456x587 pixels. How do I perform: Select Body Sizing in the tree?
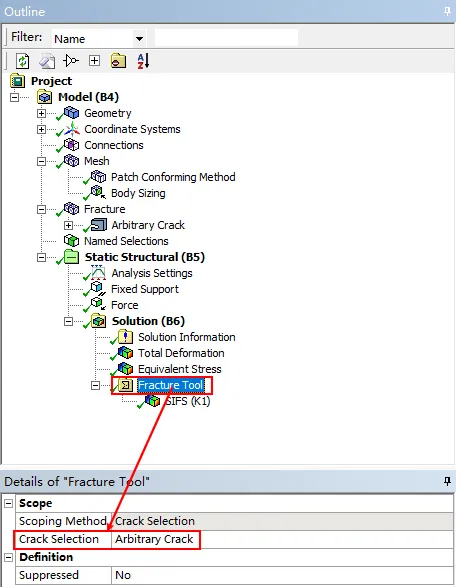(138, 193)
